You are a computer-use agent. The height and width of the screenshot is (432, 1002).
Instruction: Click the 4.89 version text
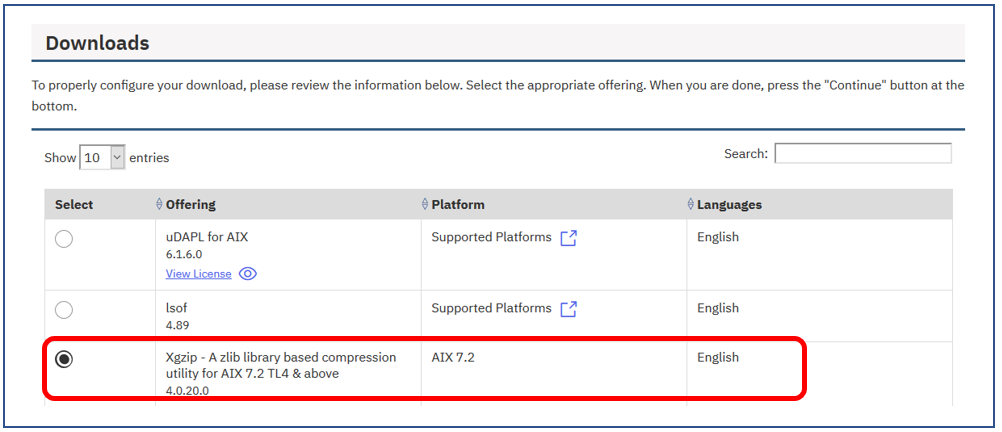tap(178, 325)
